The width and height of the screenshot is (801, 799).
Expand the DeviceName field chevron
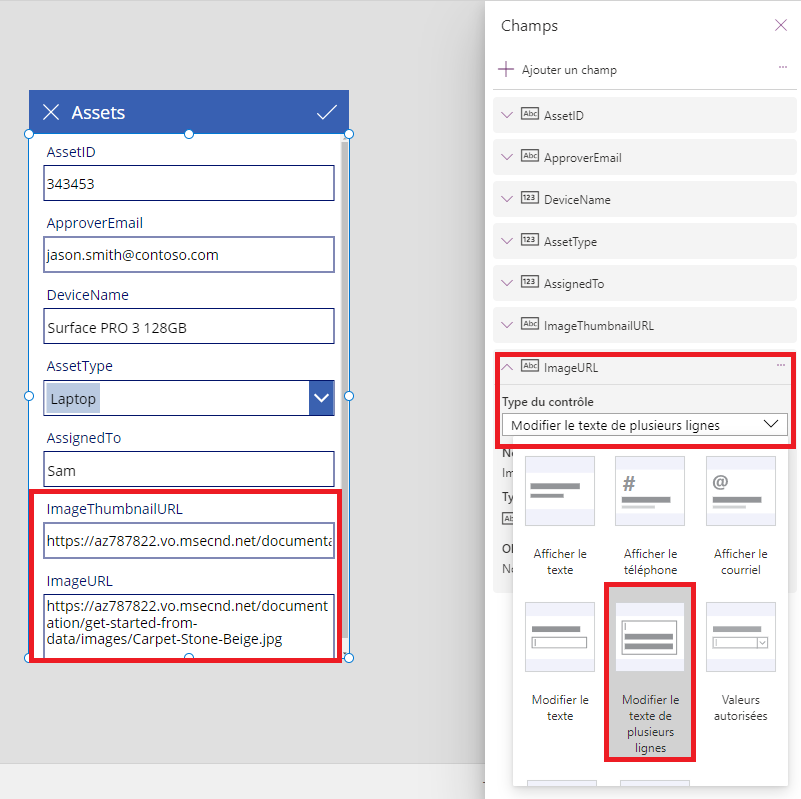pyautogui.click(x=507, y=199)
